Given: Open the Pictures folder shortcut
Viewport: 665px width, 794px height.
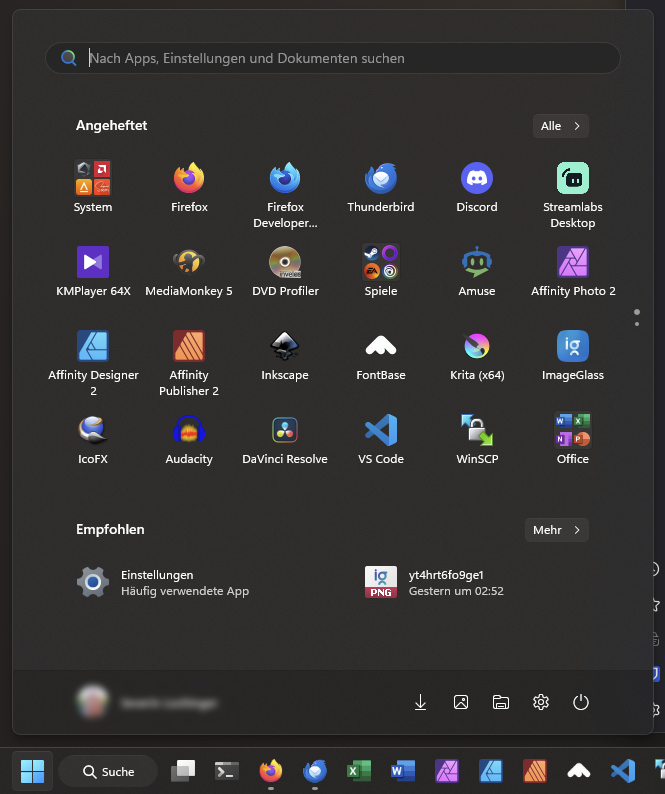Looking at the screenshot, I should [461, 702].
